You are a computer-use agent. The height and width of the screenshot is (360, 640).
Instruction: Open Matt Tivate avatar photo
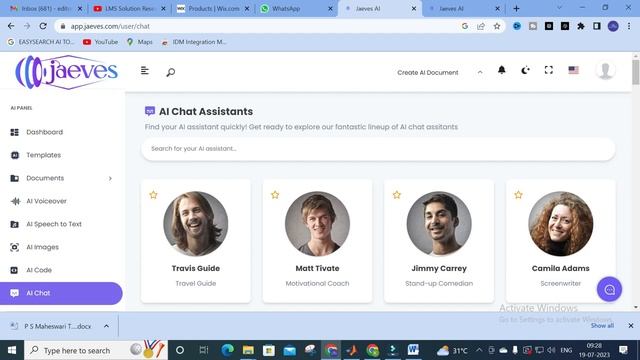click(317, 224)
